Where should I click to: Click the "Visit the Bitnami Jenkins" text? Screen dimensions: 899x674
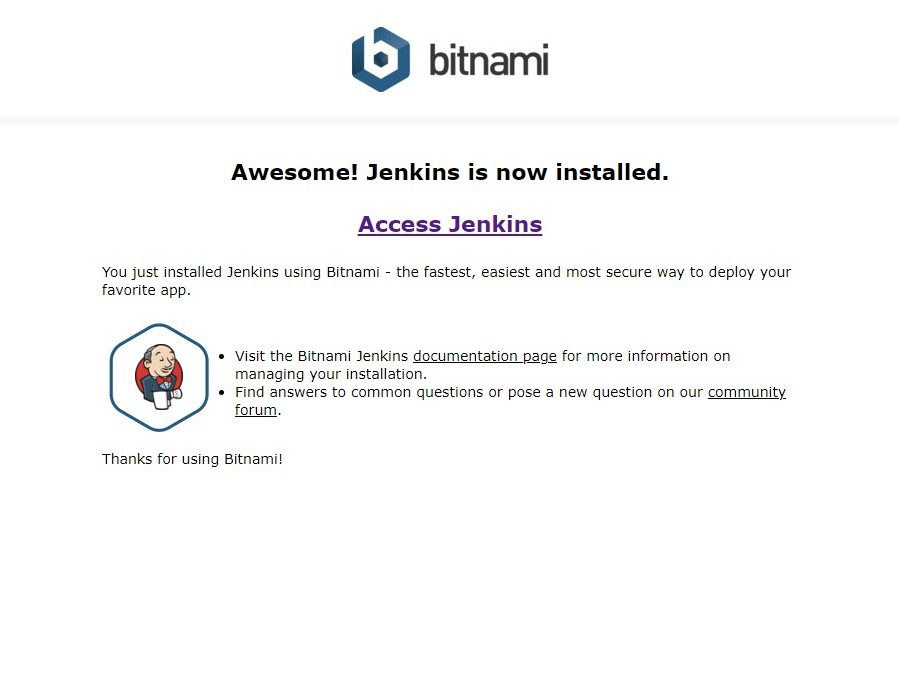tap(321, 356)
